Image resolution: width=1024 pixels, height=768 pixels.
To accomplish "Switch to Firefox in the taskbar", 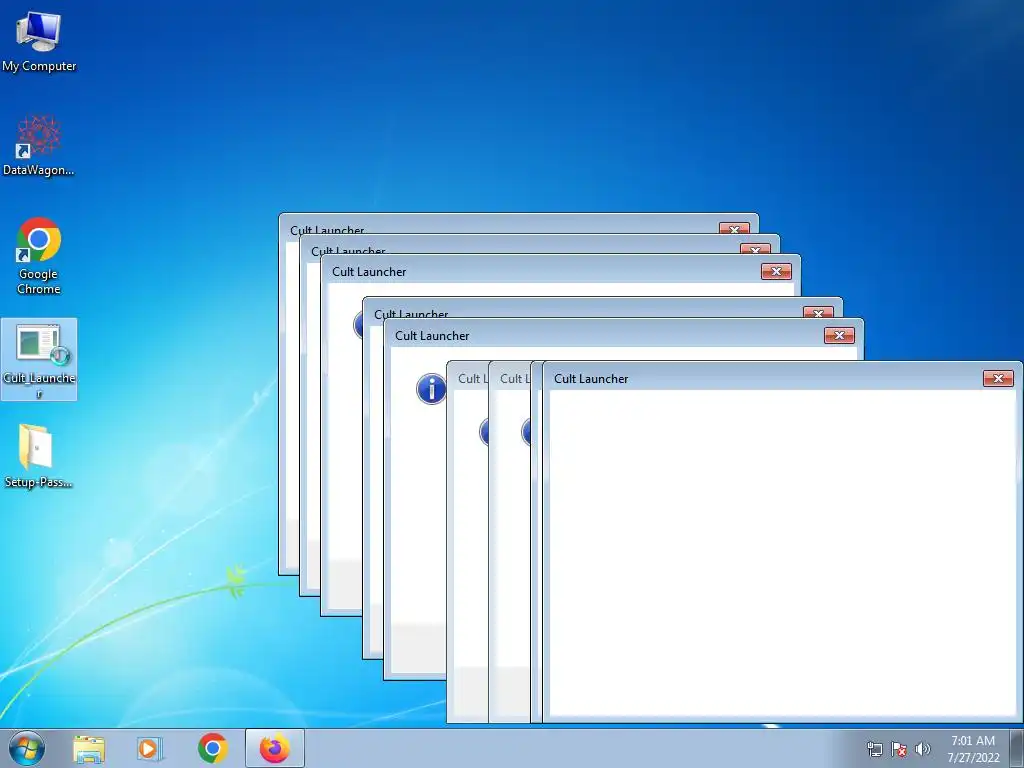I will point(275,748).
